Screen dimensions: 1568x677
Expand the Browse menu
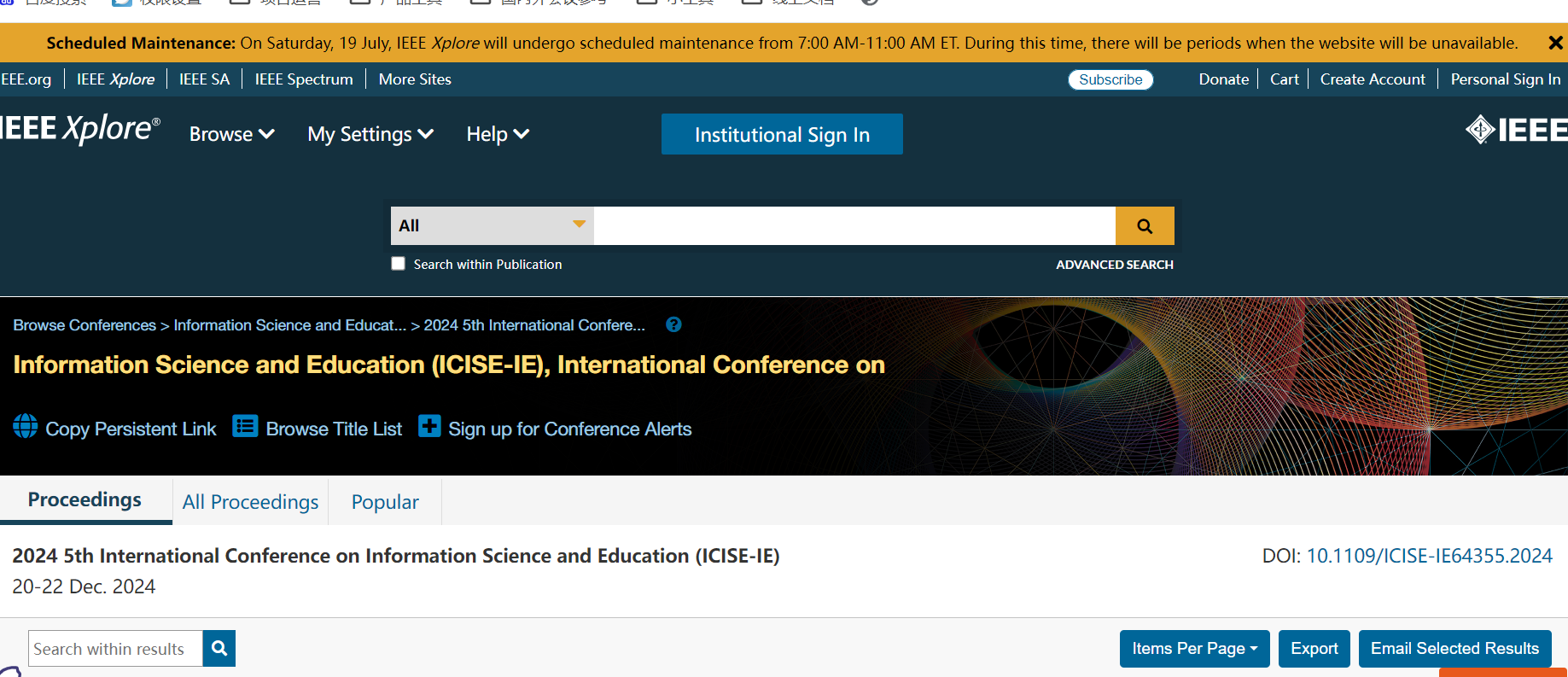click(231, 134)
